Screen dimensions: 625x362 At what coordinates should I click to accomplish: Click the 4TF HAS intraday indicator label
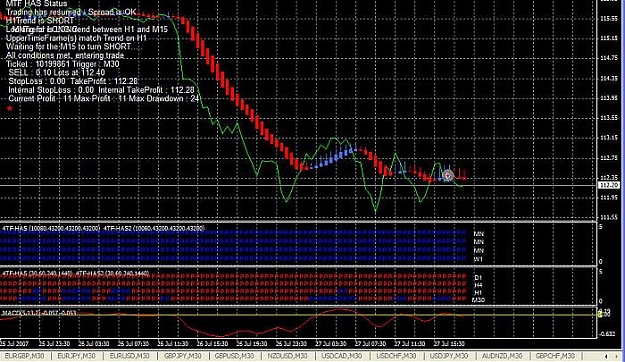pos(76,273)
